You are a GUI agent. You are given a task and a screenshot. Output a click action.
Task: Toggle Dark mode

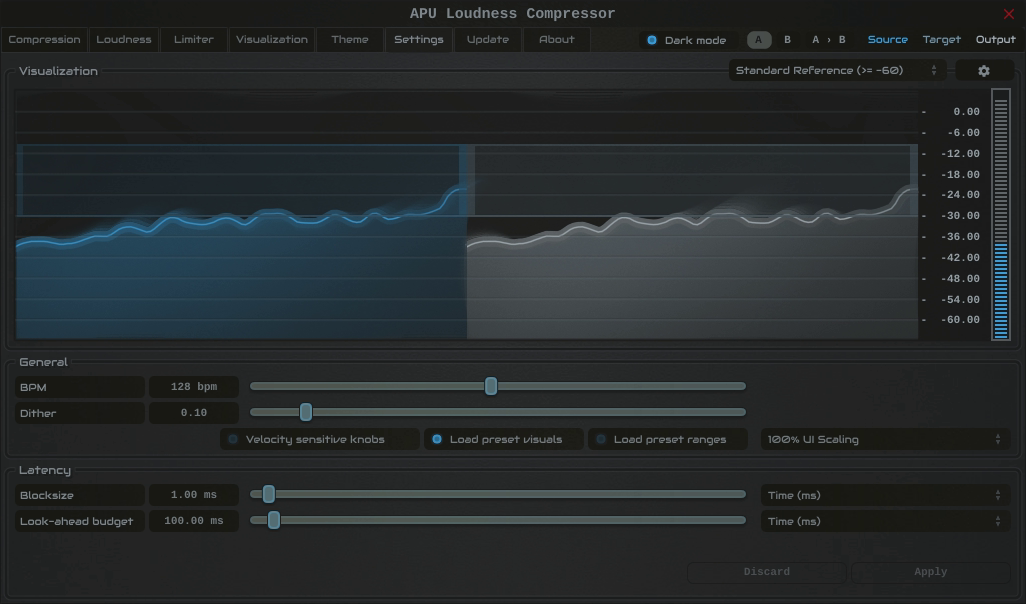(x=688, y=40)
